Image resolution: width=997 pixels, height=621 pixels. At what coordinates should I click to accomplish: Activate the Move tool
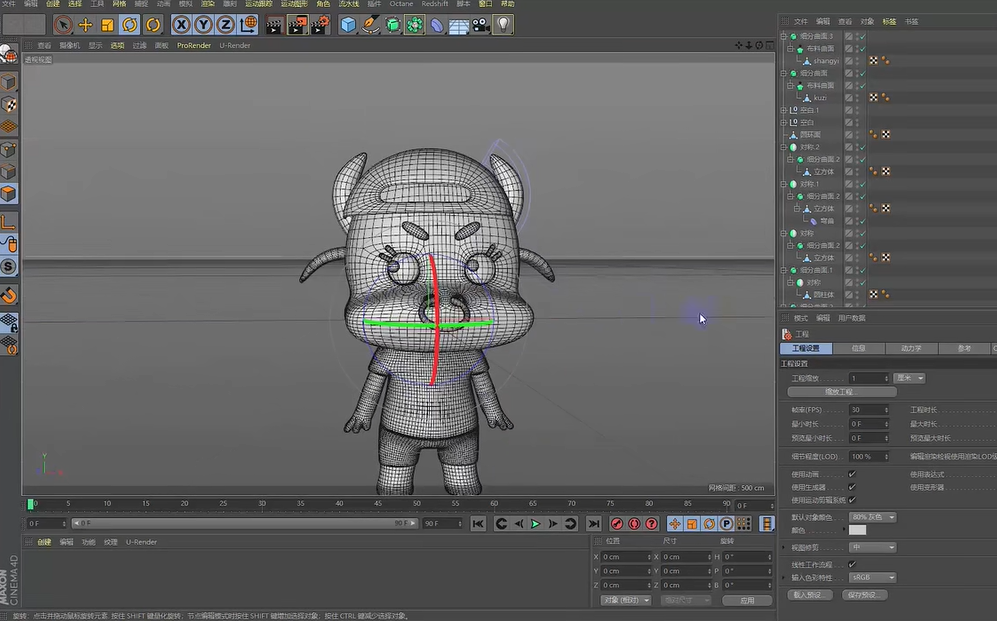85,25
